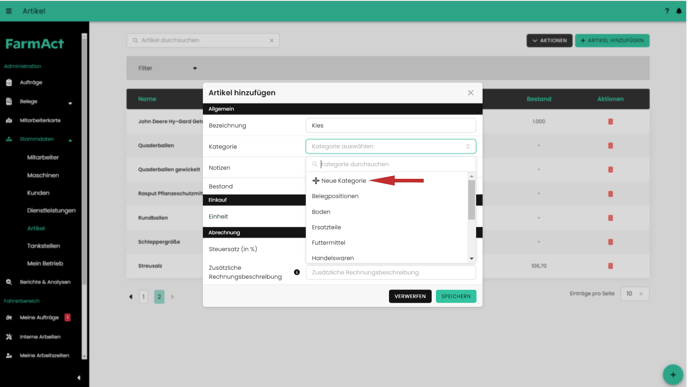Click the Verwerfen button
Screen dimensions: 688x387
(x=410, y=297)
